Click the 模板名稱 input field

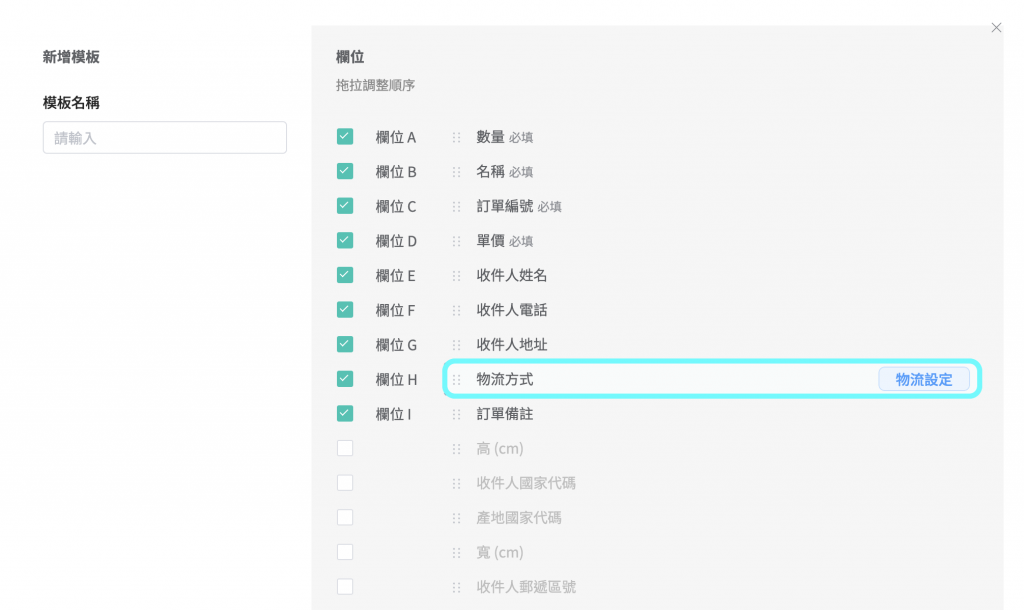pyautogui.click(x=165, y=138)
